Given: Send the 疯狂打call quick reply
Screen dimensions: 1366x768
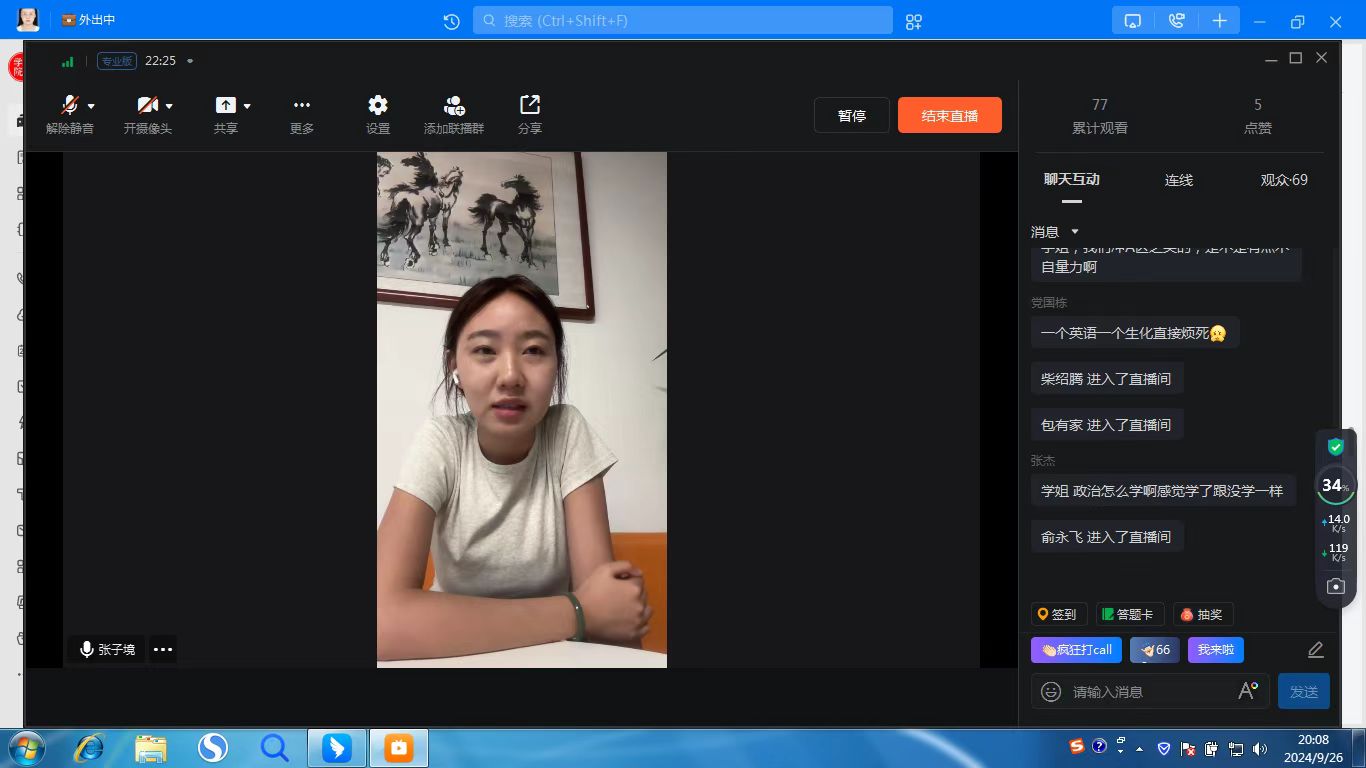Looking at the screenshot, I should point(1076,650).
